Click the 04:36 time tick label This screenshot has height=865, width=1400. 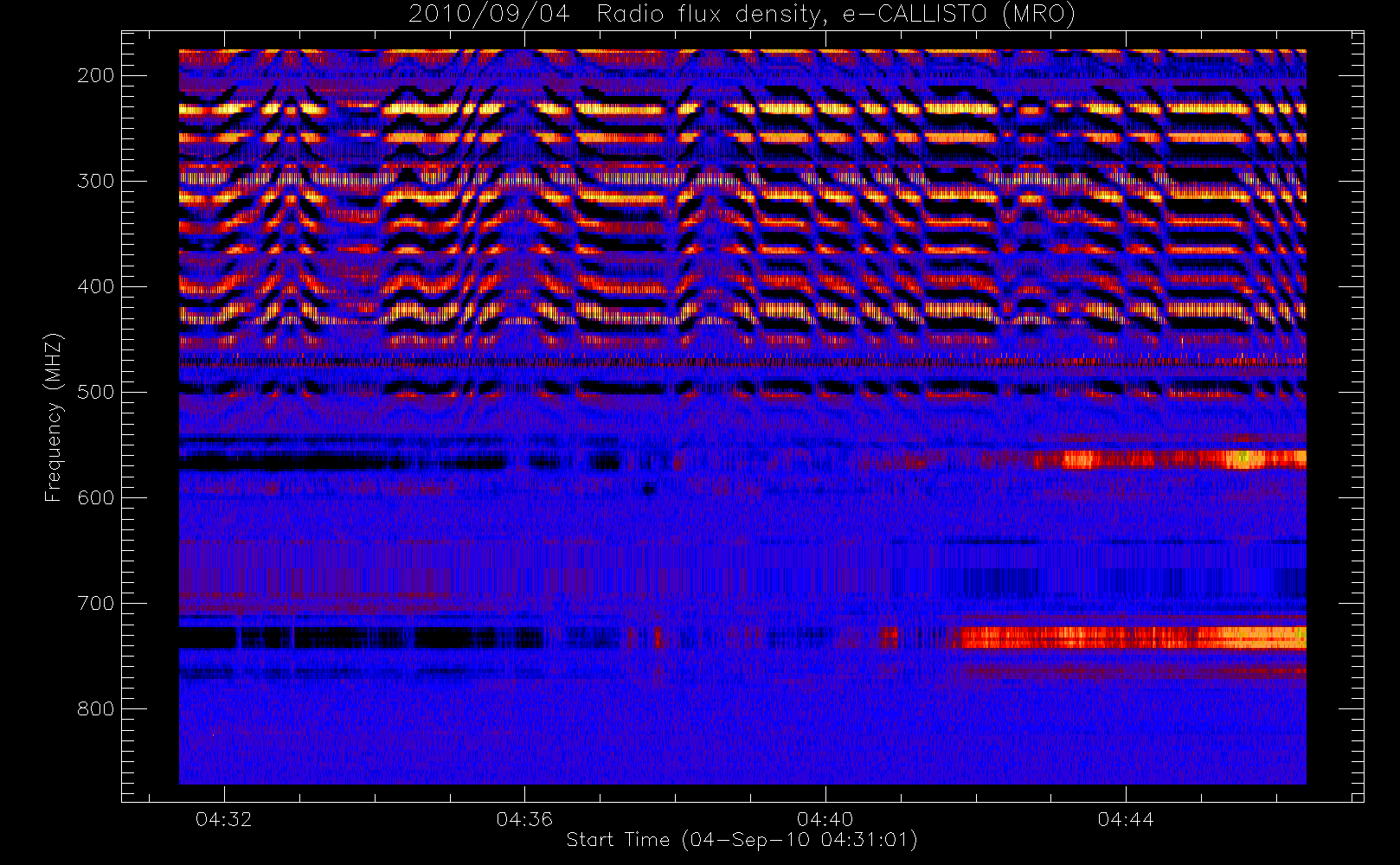point(524,819)
